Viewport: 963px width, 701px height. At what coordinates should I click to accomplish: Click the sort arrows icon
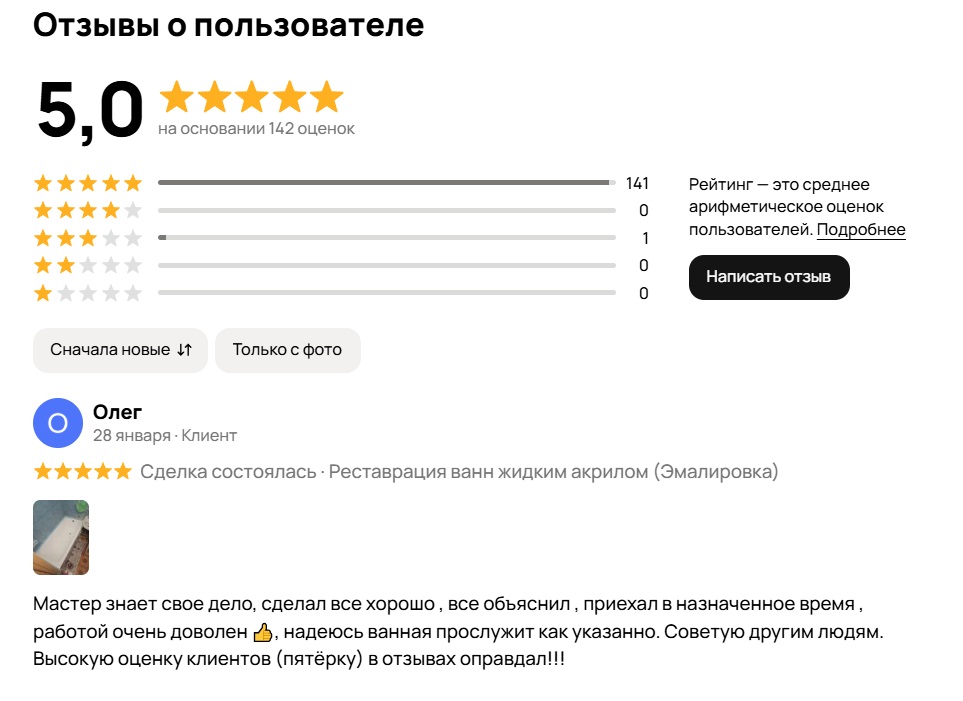point(184,350)
